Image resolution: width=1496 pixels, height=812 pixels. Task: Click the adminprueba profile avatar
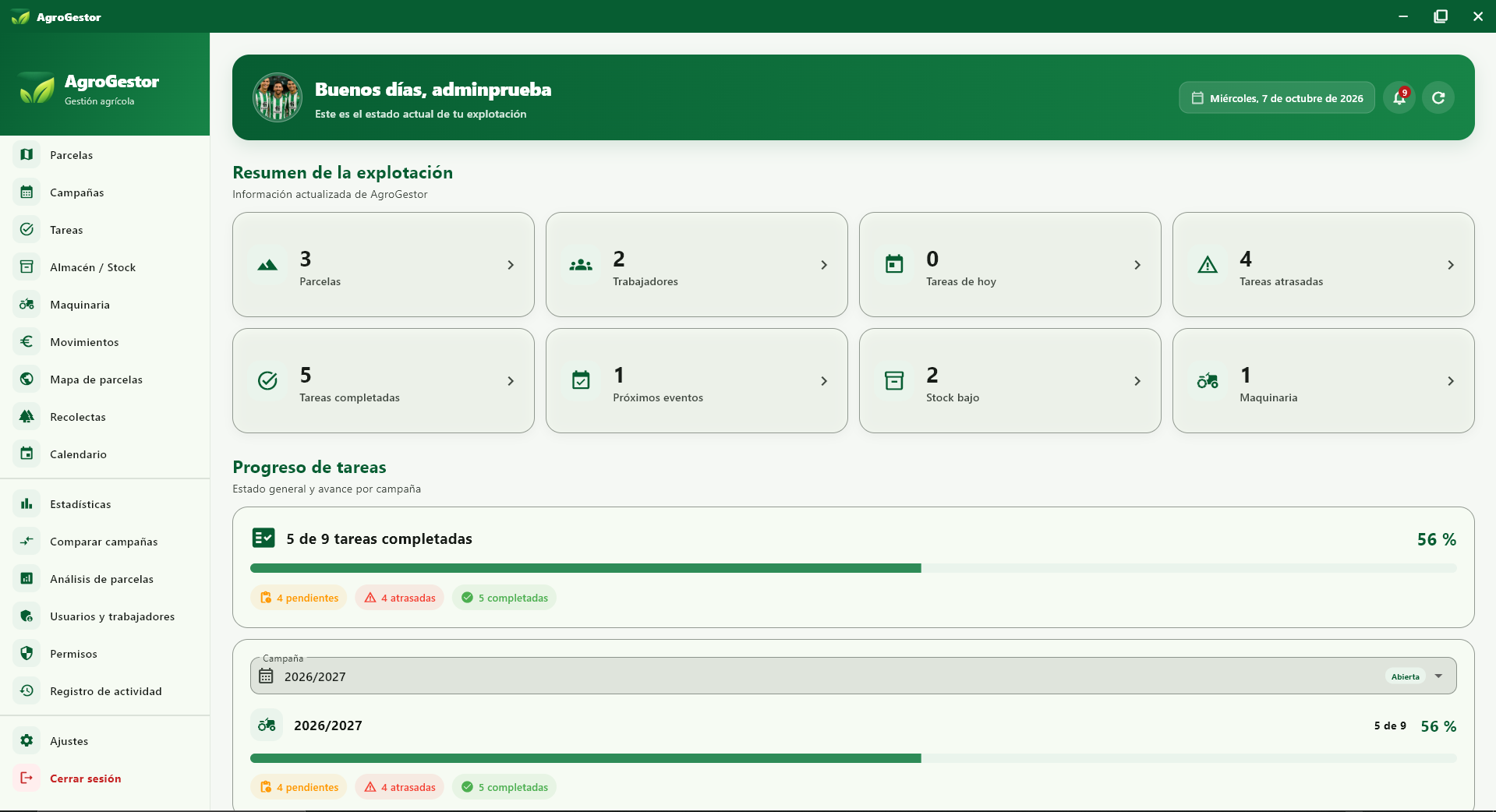click(x=277, y=97)
